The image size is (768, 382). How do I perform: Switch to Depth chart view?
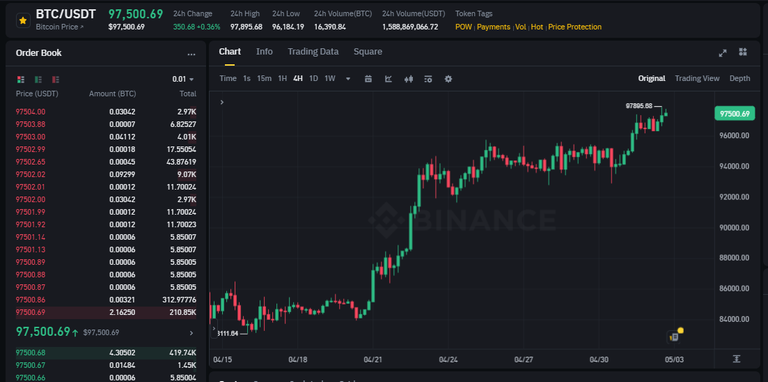740,78
